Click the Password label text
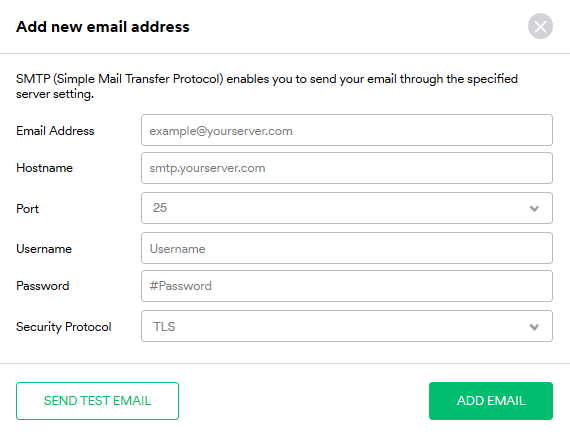The width and height of the screenshot is (570, 435). [x=43, y=286]
